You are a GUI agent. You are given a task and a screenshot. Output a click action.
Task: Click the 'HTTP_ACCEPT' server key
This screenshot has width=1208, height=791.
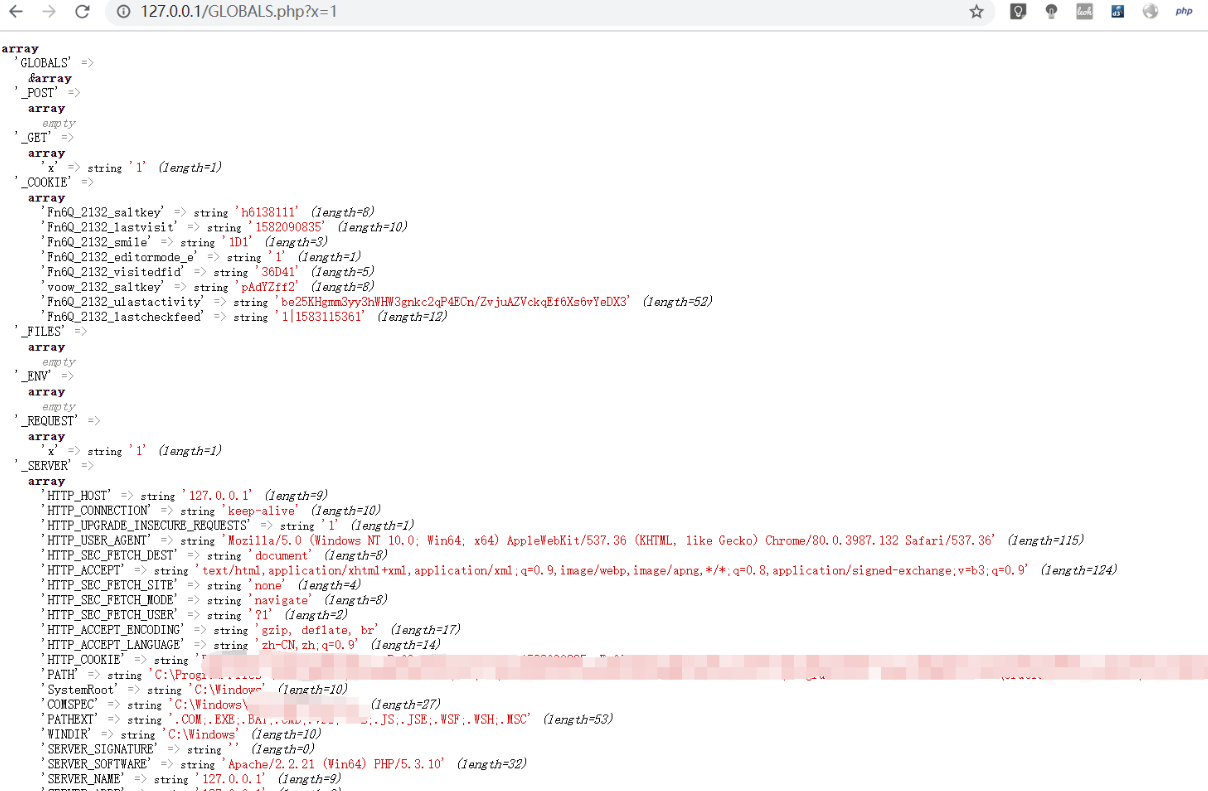[x=85, y=571]
